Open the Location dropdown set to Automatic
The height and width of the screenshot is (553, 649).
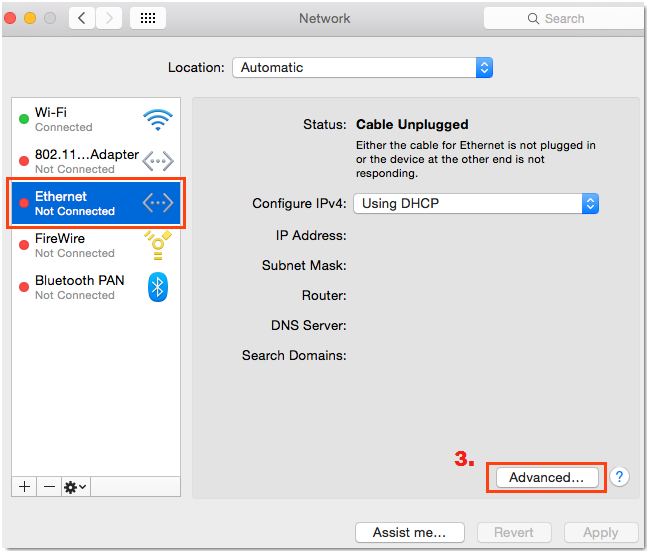(362, 68)
